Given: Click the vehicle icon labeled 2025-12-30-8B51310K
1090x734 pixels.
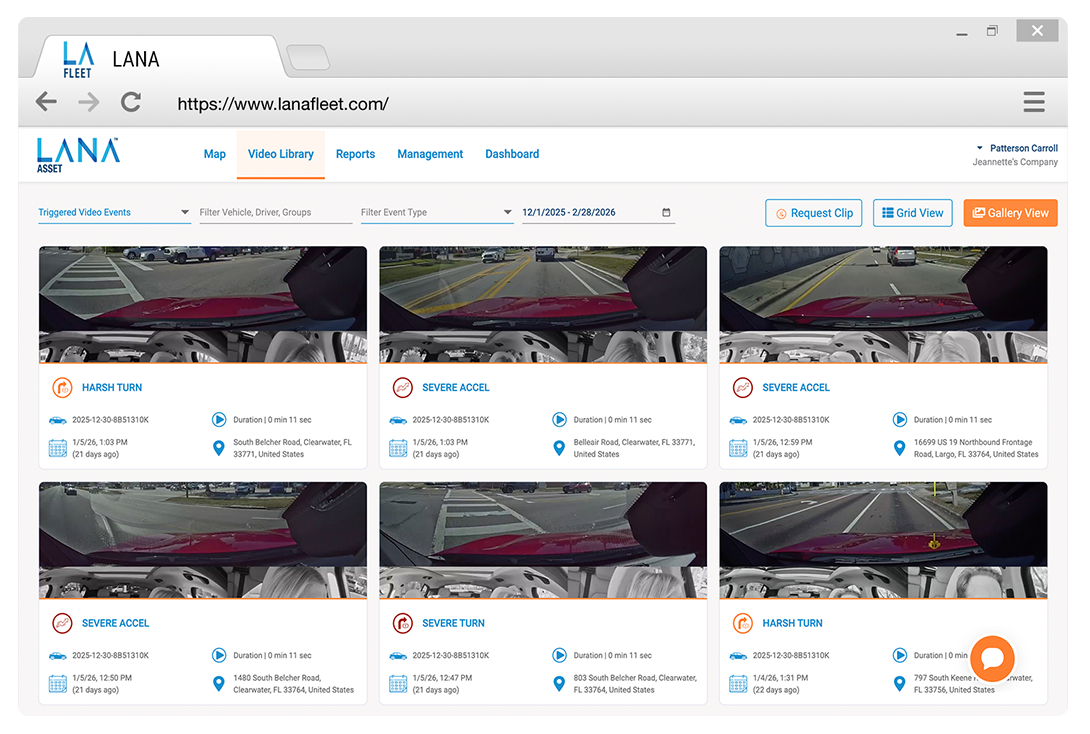Looking at the screenshot, I should tap(57, 419).
